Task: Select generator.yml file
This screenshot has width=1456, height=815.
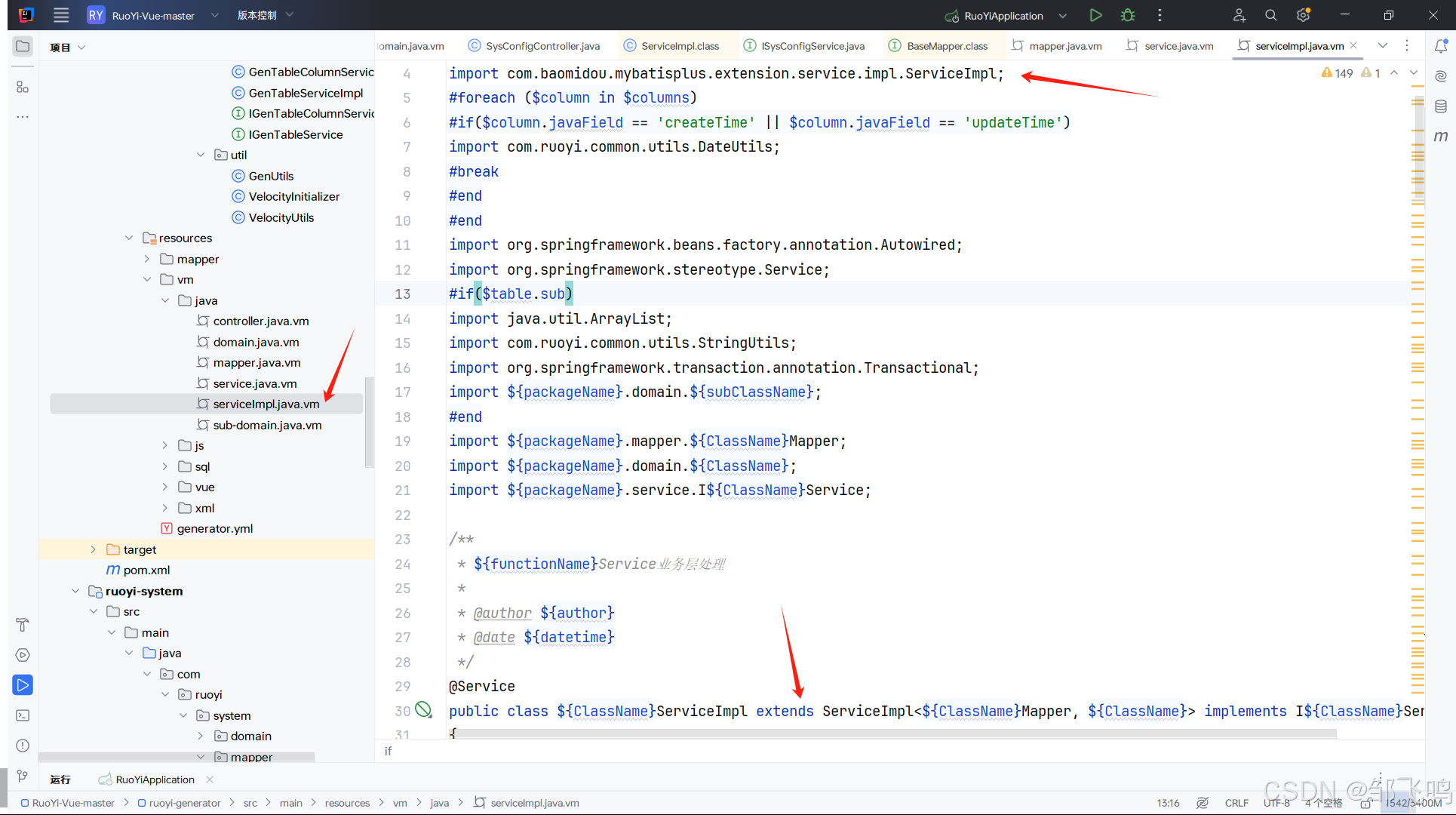Action: 215,528
